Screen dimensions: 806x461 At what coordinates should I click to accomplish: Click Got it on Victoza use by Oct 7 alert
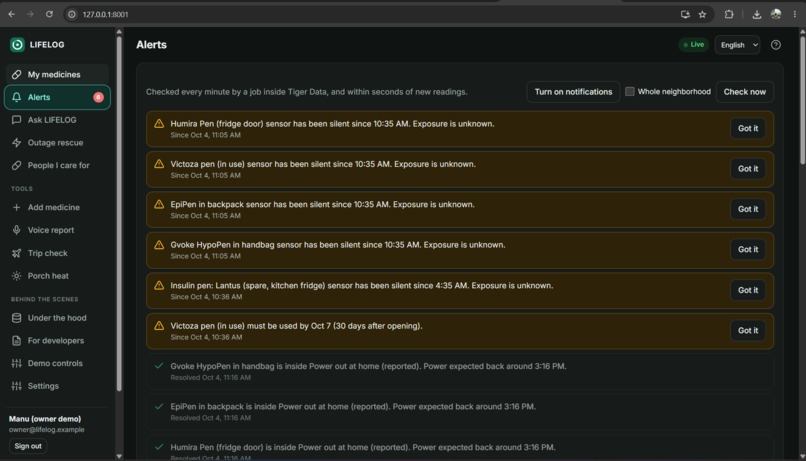click(748, 330)
